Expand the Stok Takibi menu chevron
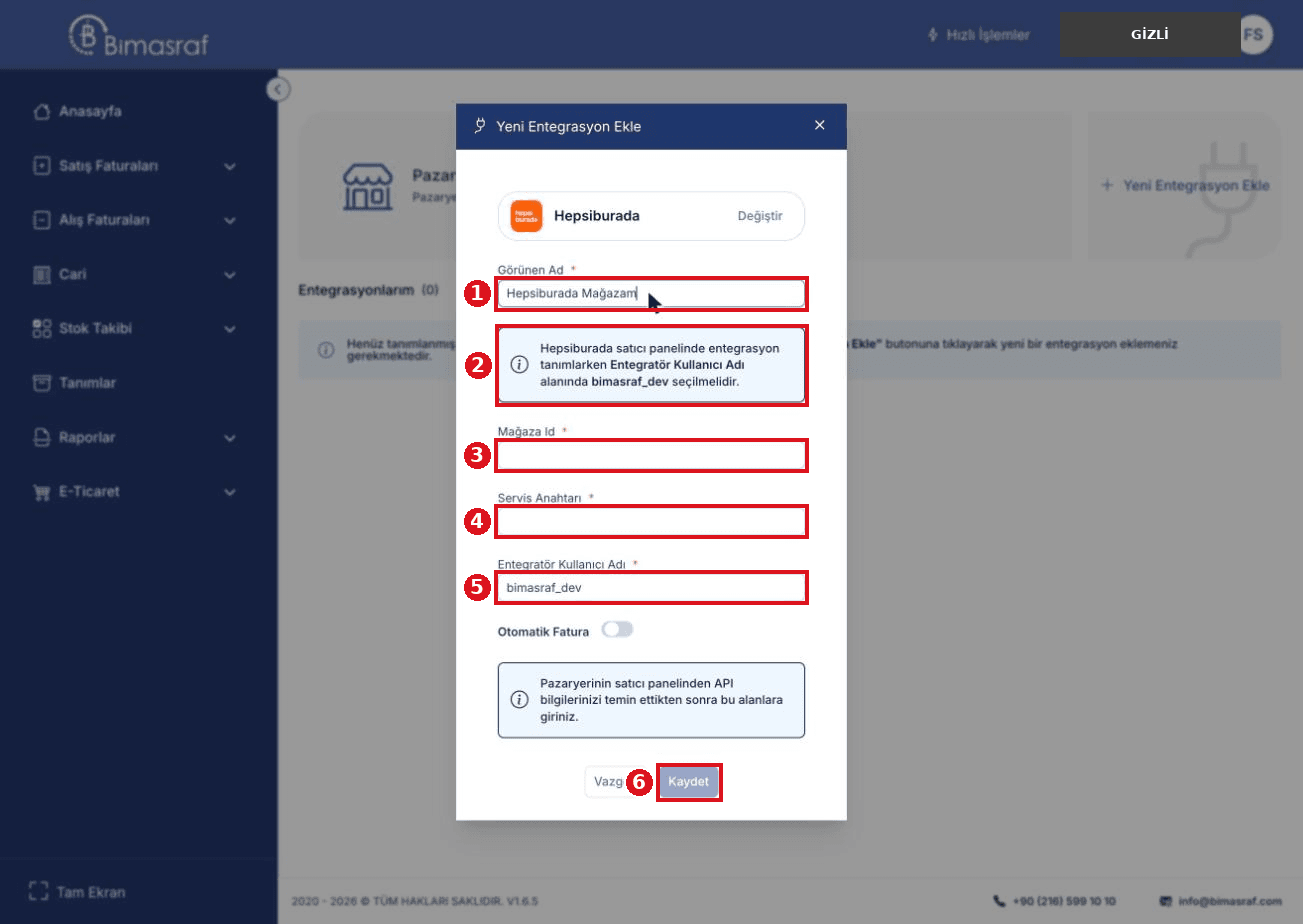Viewport: 1303px width, 924px height. (x=230, y=329)
